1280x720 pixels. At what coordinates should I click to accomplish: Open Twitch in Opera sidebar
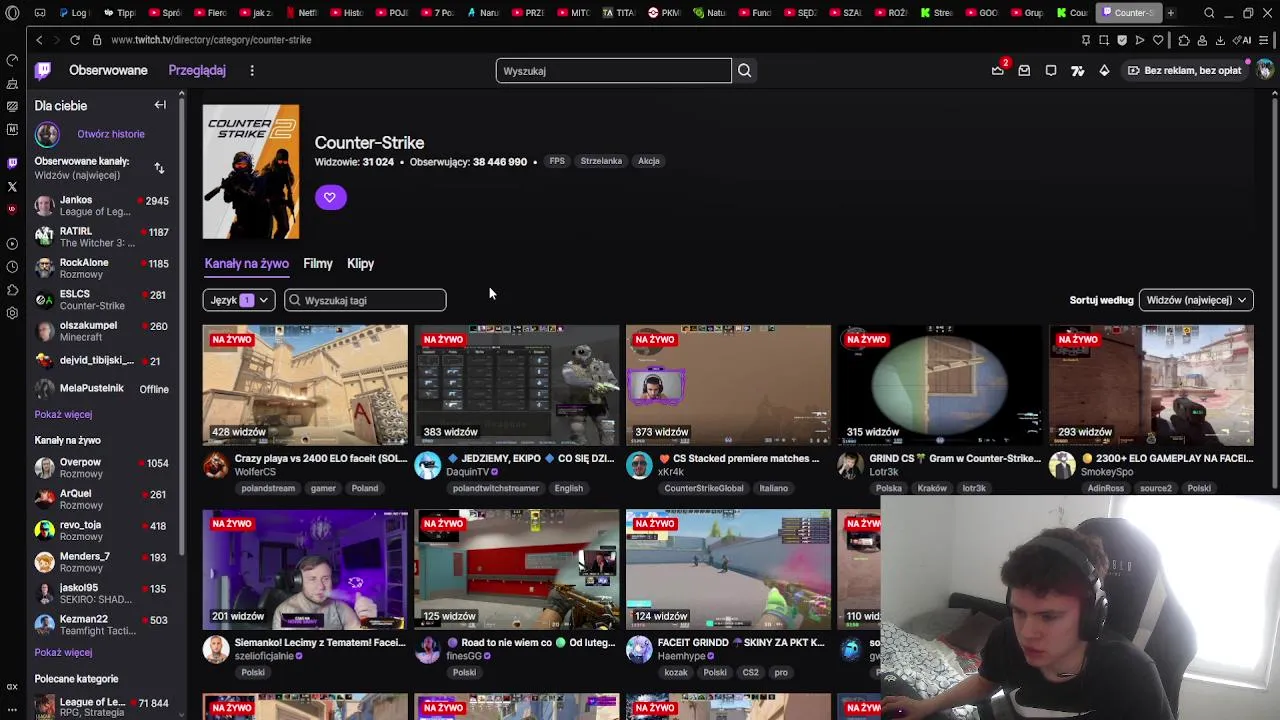click(12, 162)
